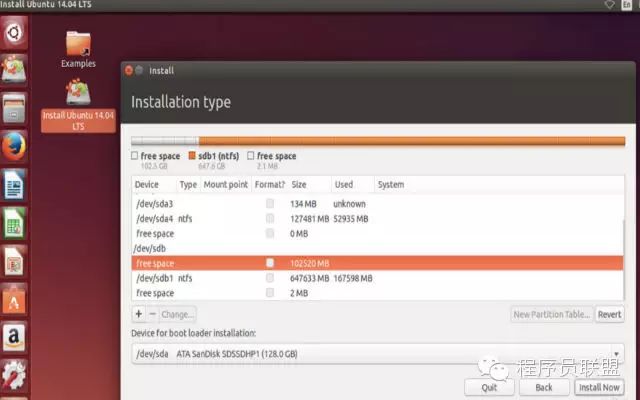Viewport: 640px width, 400px height.
Task: Click orange sdb1 segment in partition bar
Action: [411, 141]
